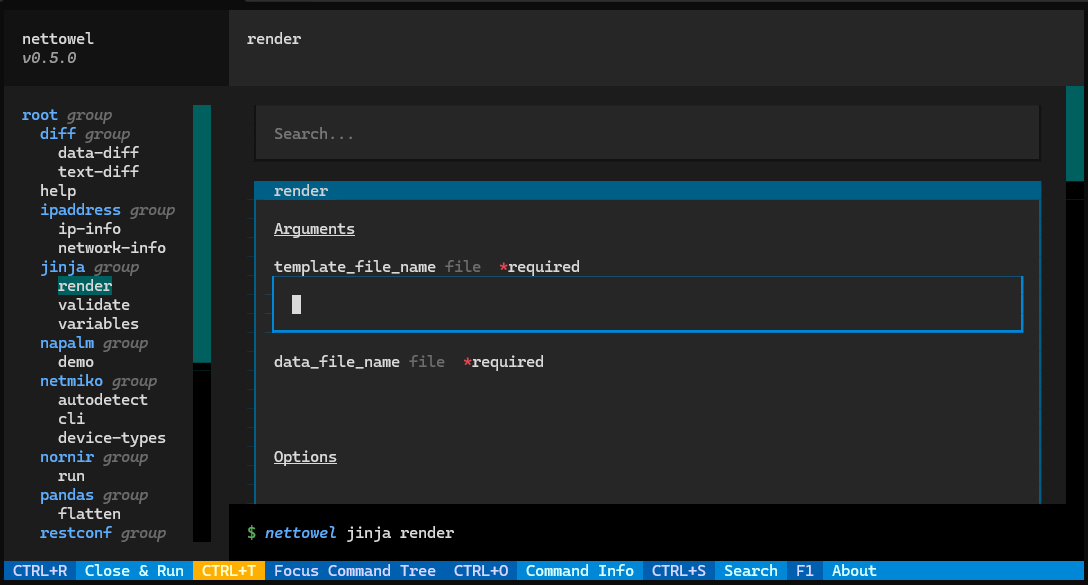Select the data-diff command
Viewport: 1088px width, 585px height.
coord(99,153)
